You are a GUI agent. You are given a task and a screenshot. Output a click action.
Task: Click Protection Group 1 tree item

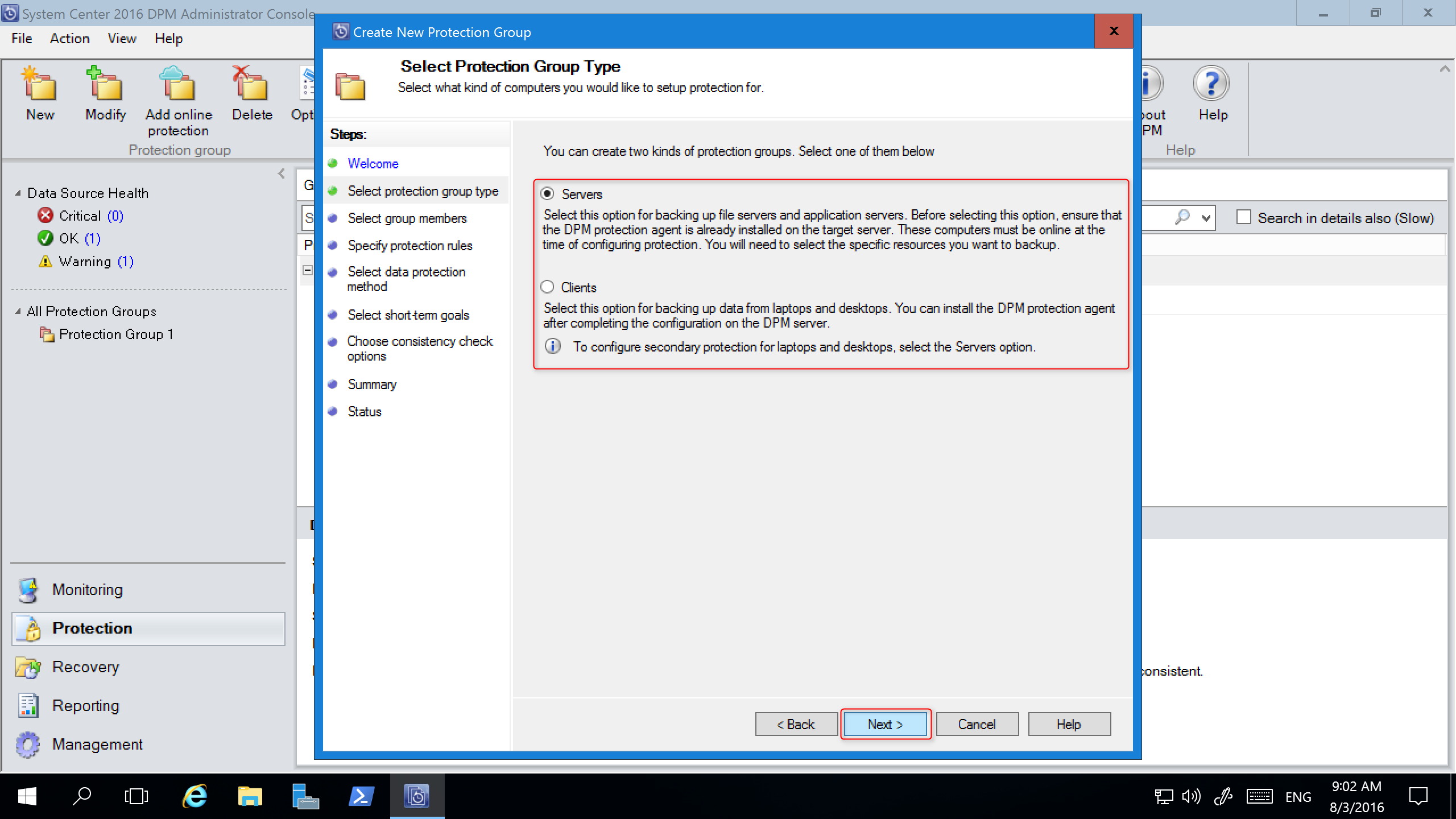pos(117,334)
